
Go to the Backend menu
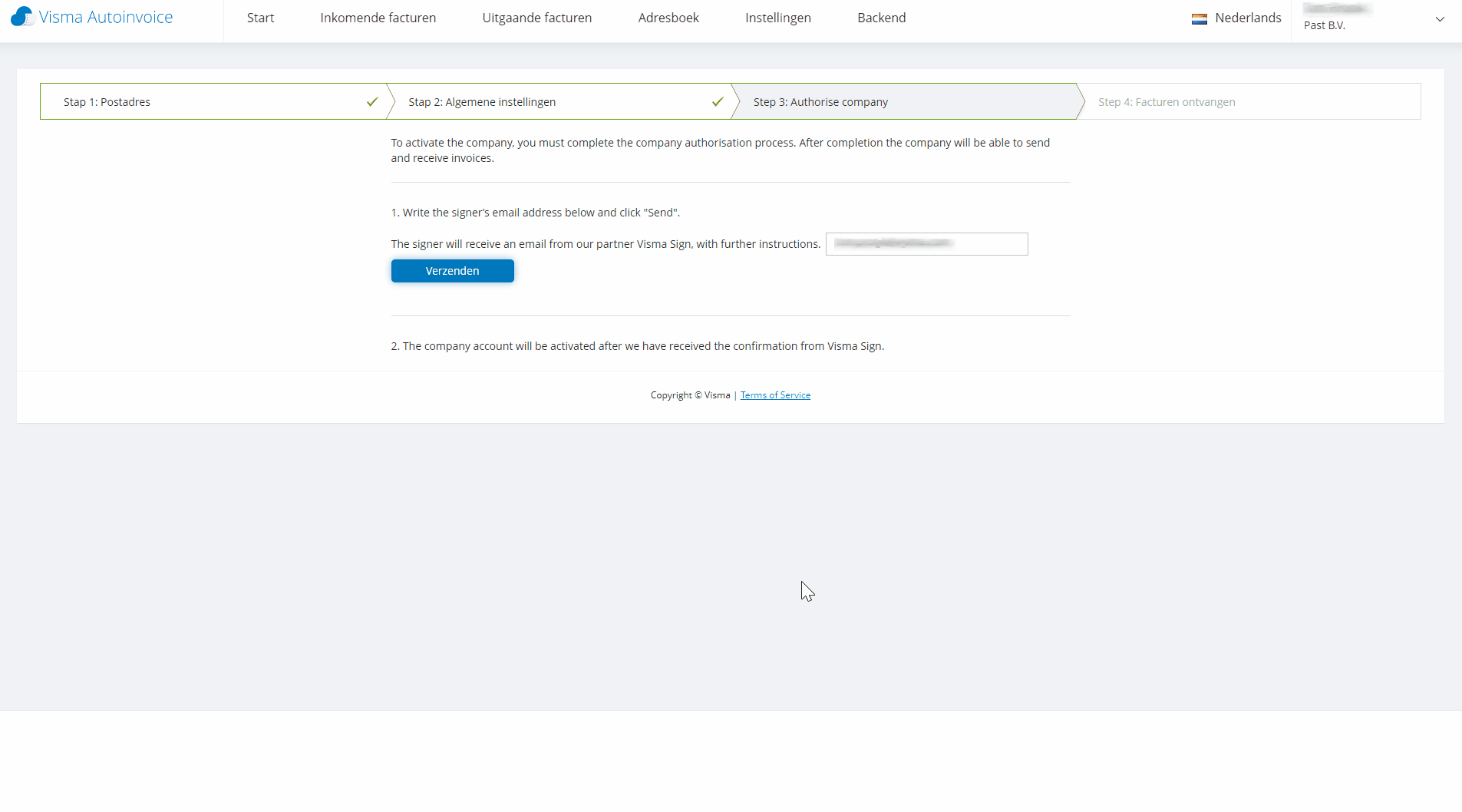(x=882, y=18)
